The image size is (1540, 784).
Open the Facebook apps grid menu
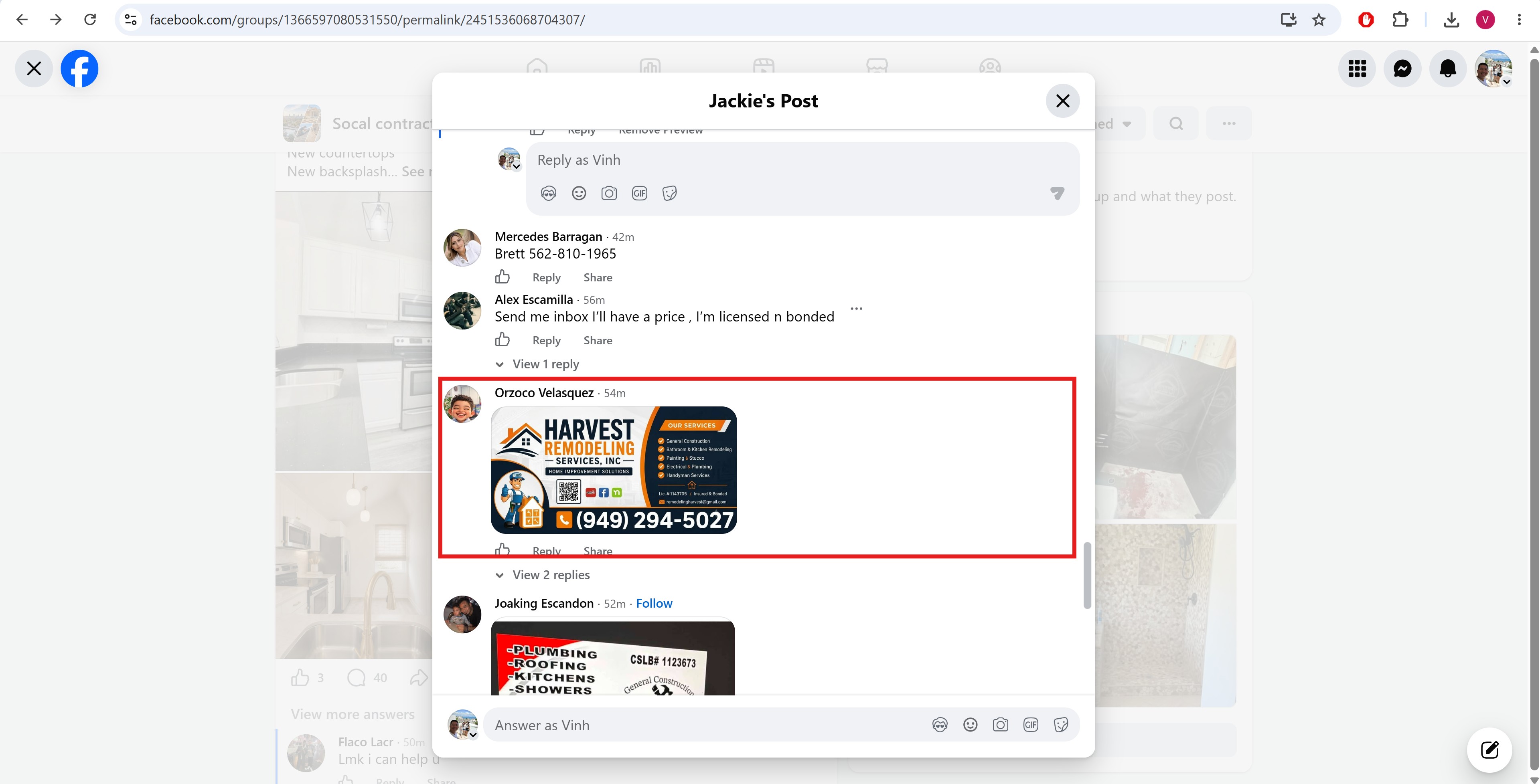click(x=1357, y=69)
